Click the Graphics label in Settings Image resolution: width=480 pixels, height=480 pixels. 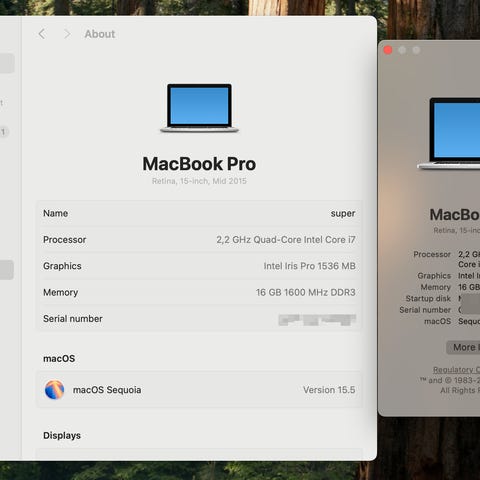[62, 266]
